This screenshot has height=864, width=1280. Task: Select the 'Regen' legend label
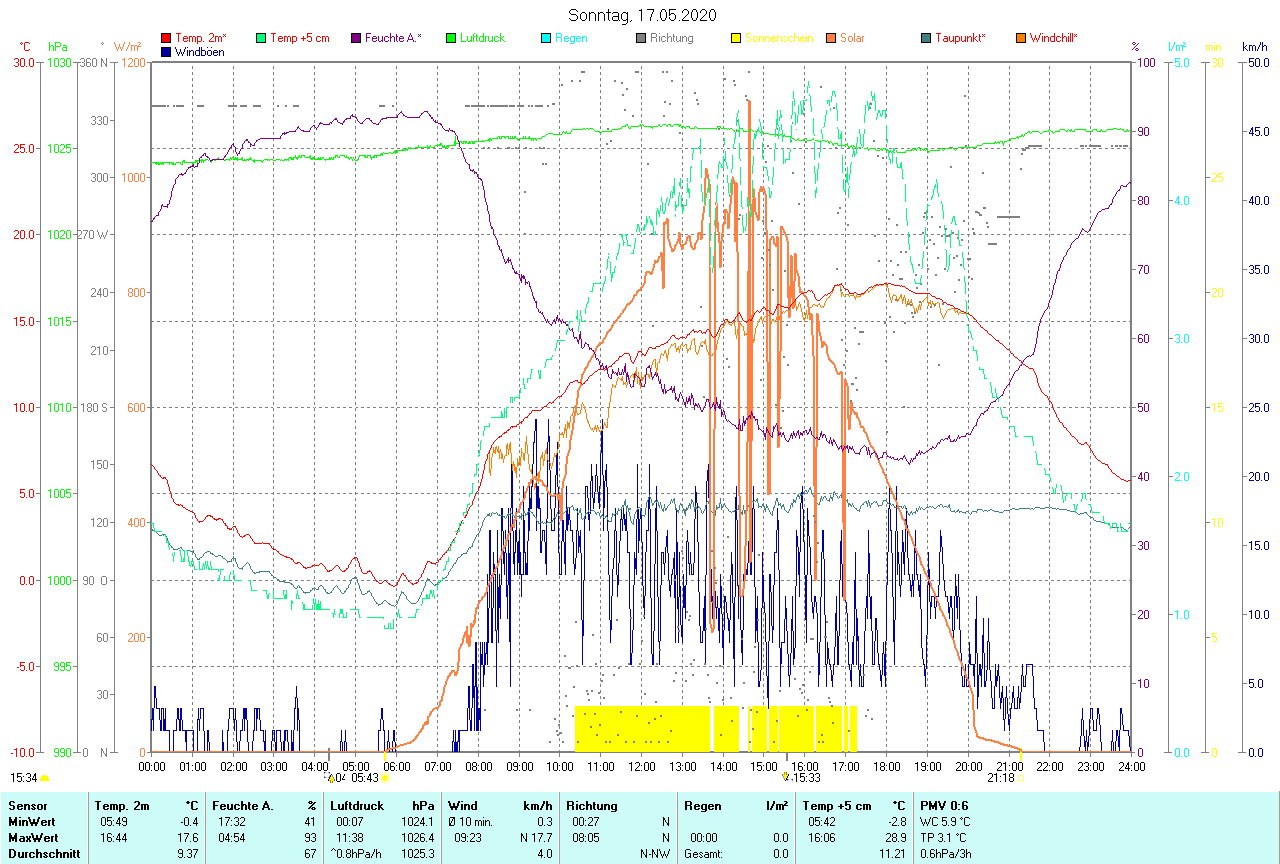click(x=571, y=38)
